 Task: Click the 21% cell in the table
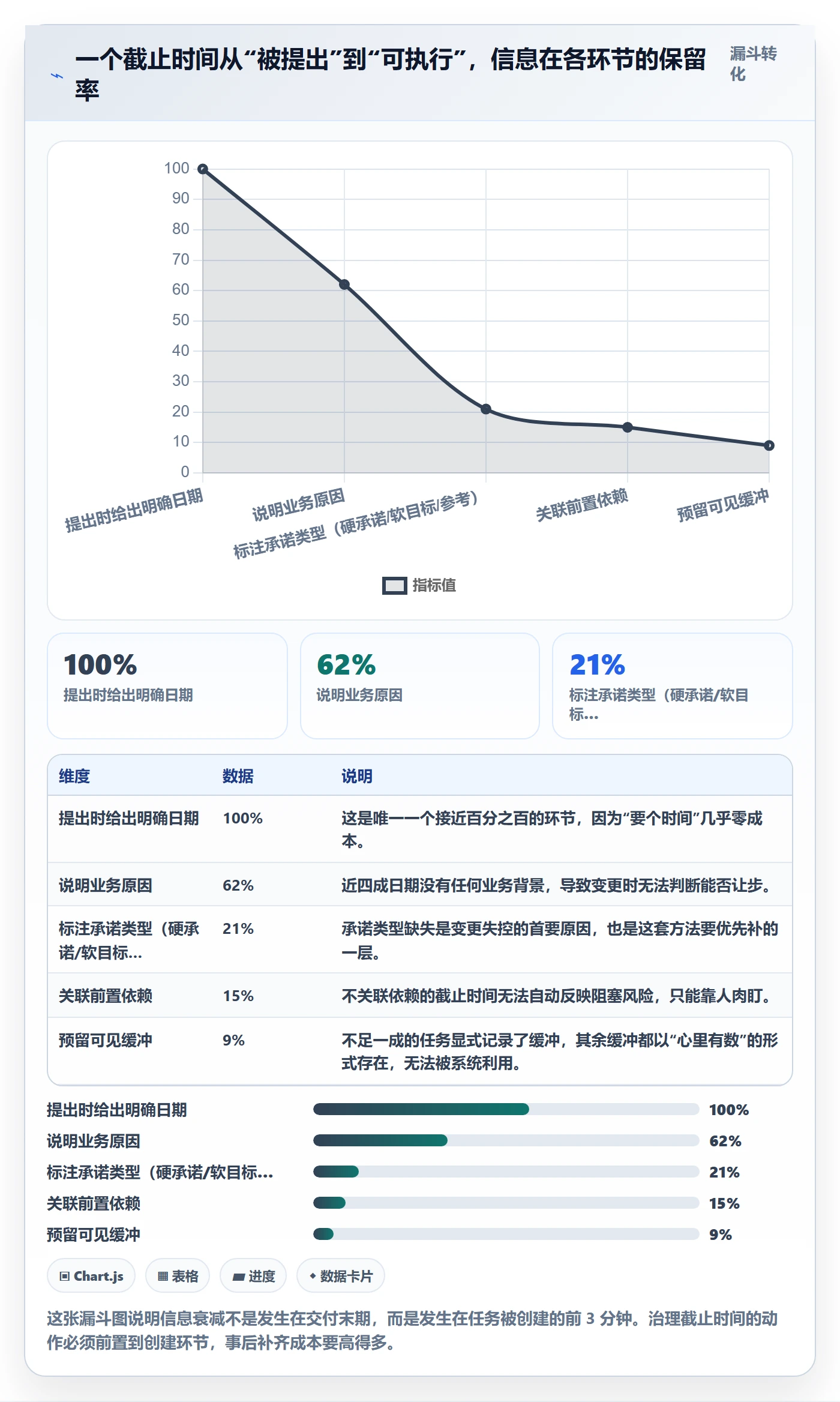(x=238, y=928)
